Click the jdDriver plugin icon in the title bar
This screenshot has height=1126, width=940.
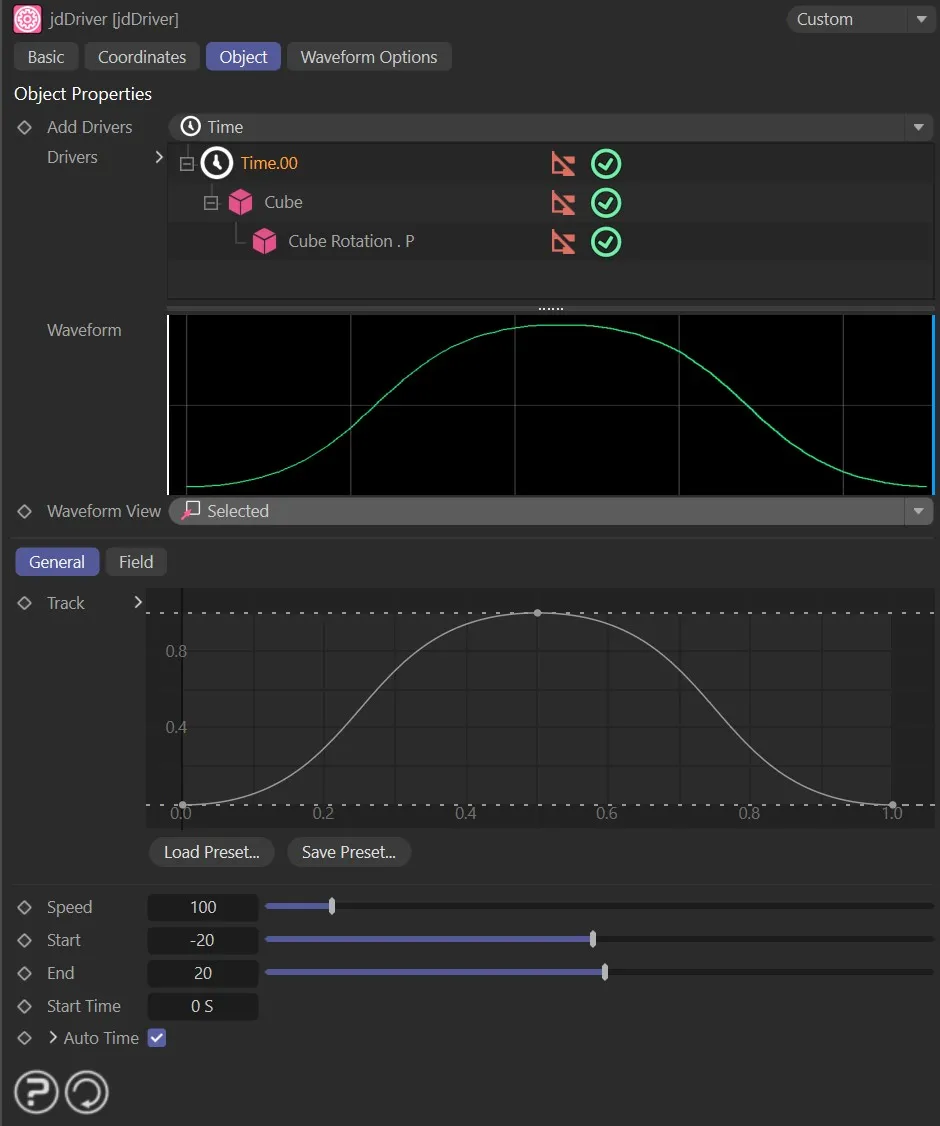point(26,19)
